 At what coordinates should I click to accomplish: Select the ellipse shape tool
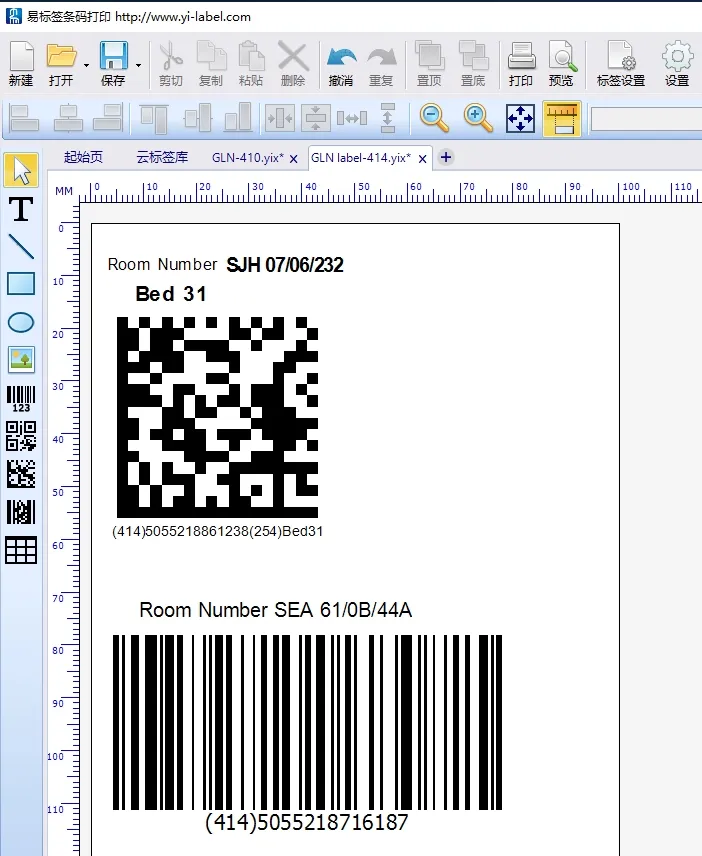(21, 322)
